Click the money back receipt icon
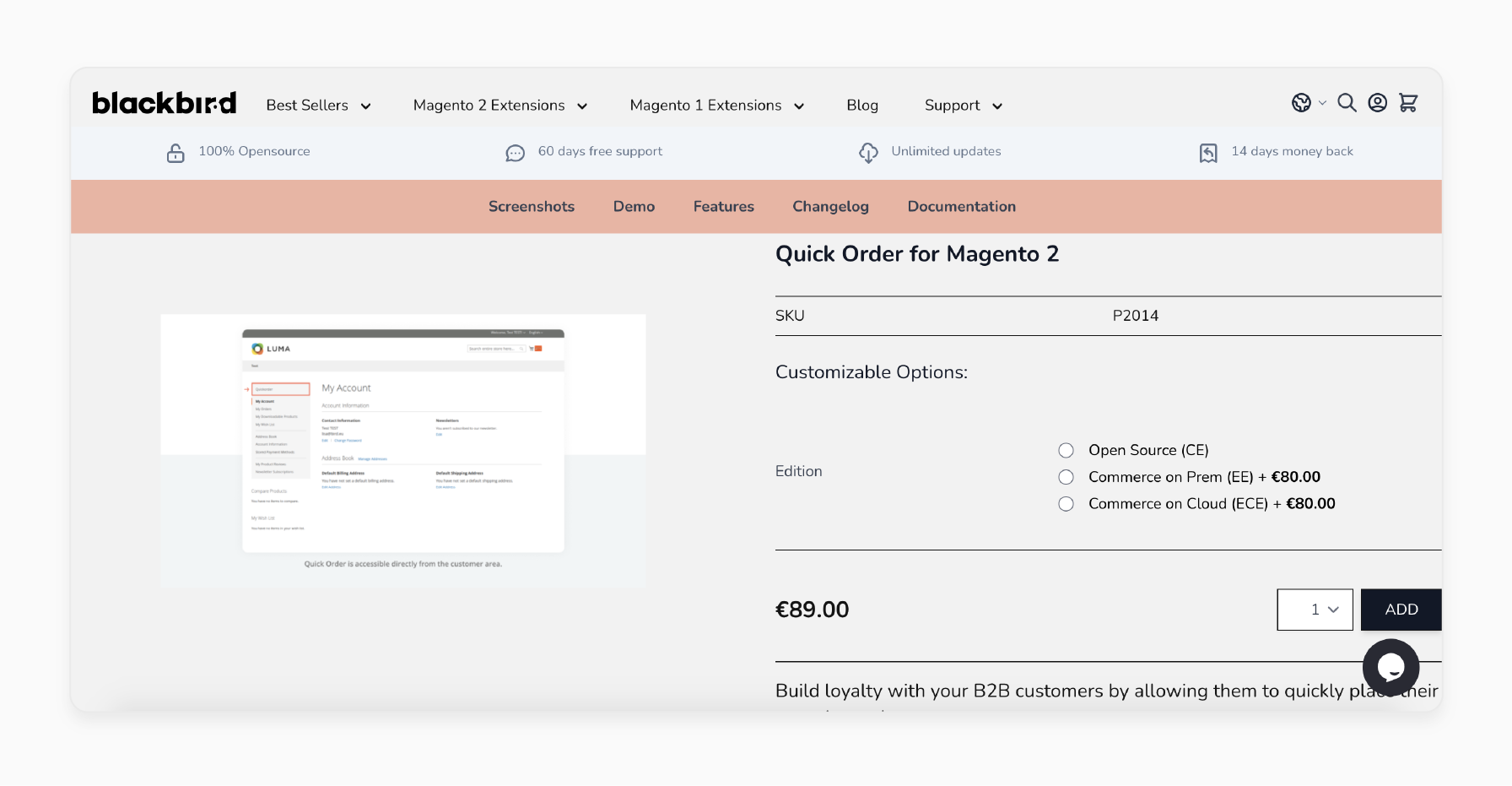 point(1208,153)
